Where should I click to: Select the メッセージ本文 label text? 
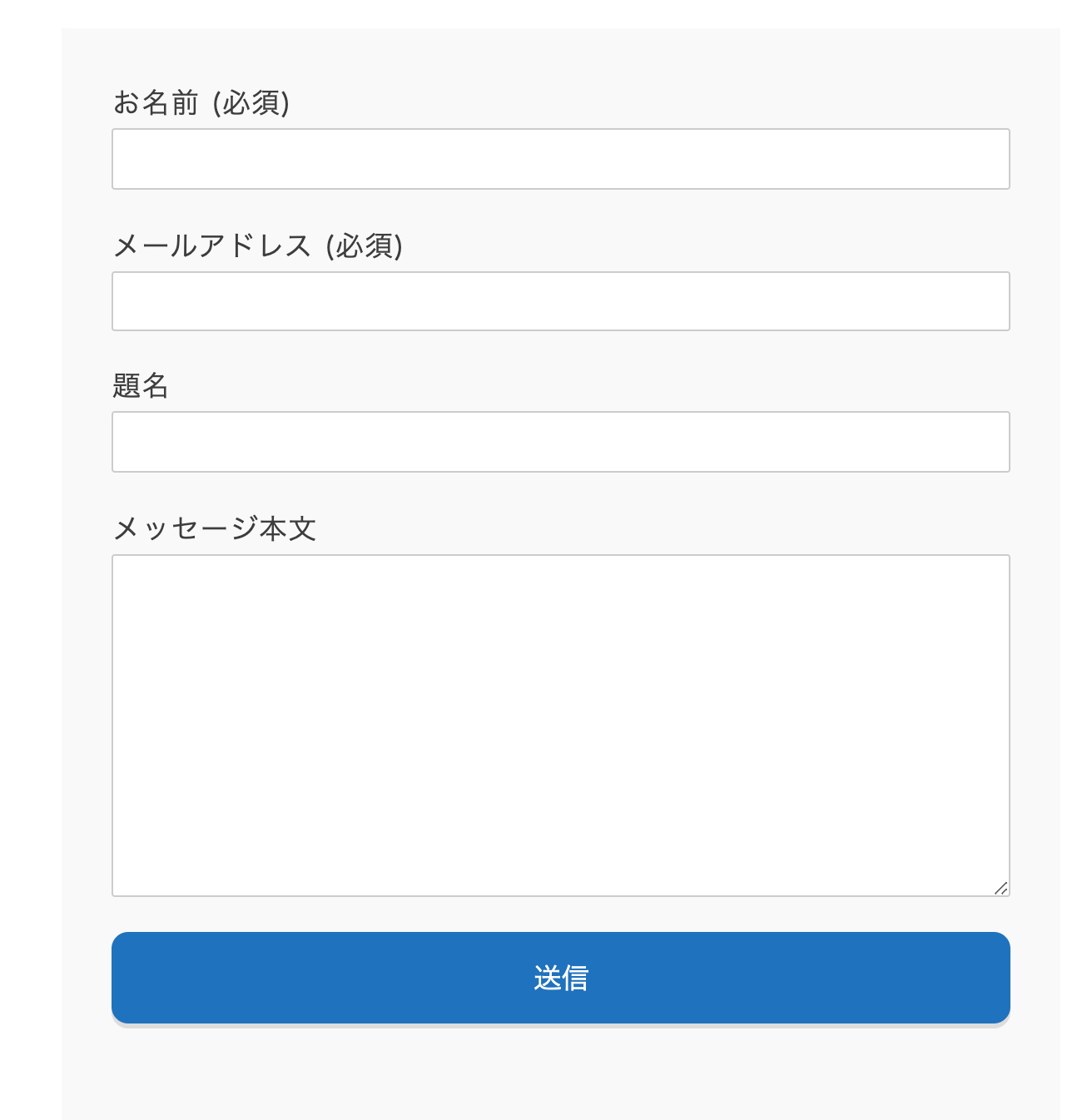tap(216, 528)
